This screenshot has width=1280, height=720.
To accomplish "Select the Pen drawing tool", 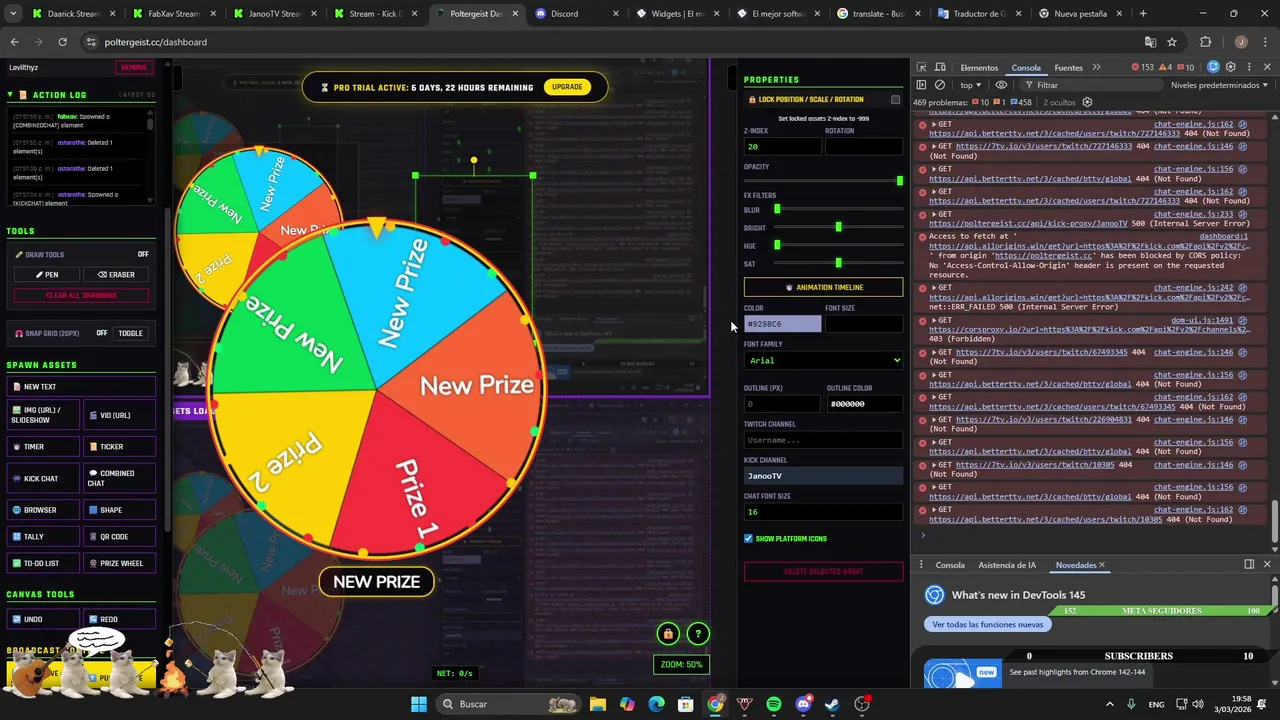I will click(47, 275).
